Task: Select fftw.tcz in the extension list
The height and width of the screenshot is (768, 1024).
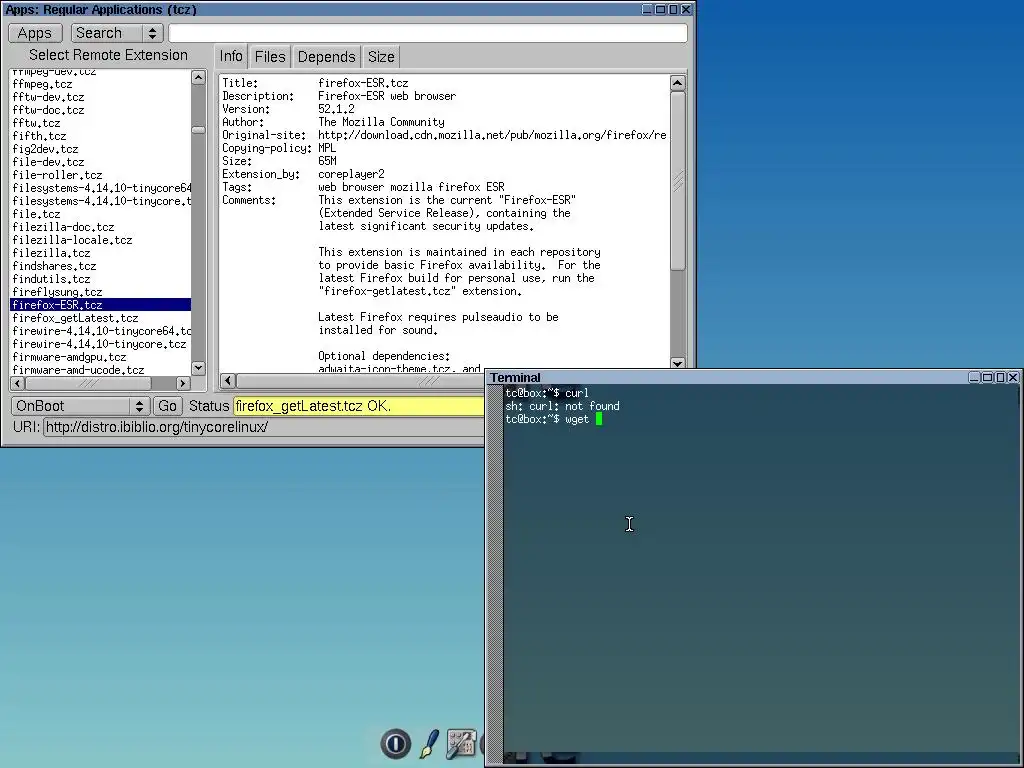Action: tap(100, 123)
